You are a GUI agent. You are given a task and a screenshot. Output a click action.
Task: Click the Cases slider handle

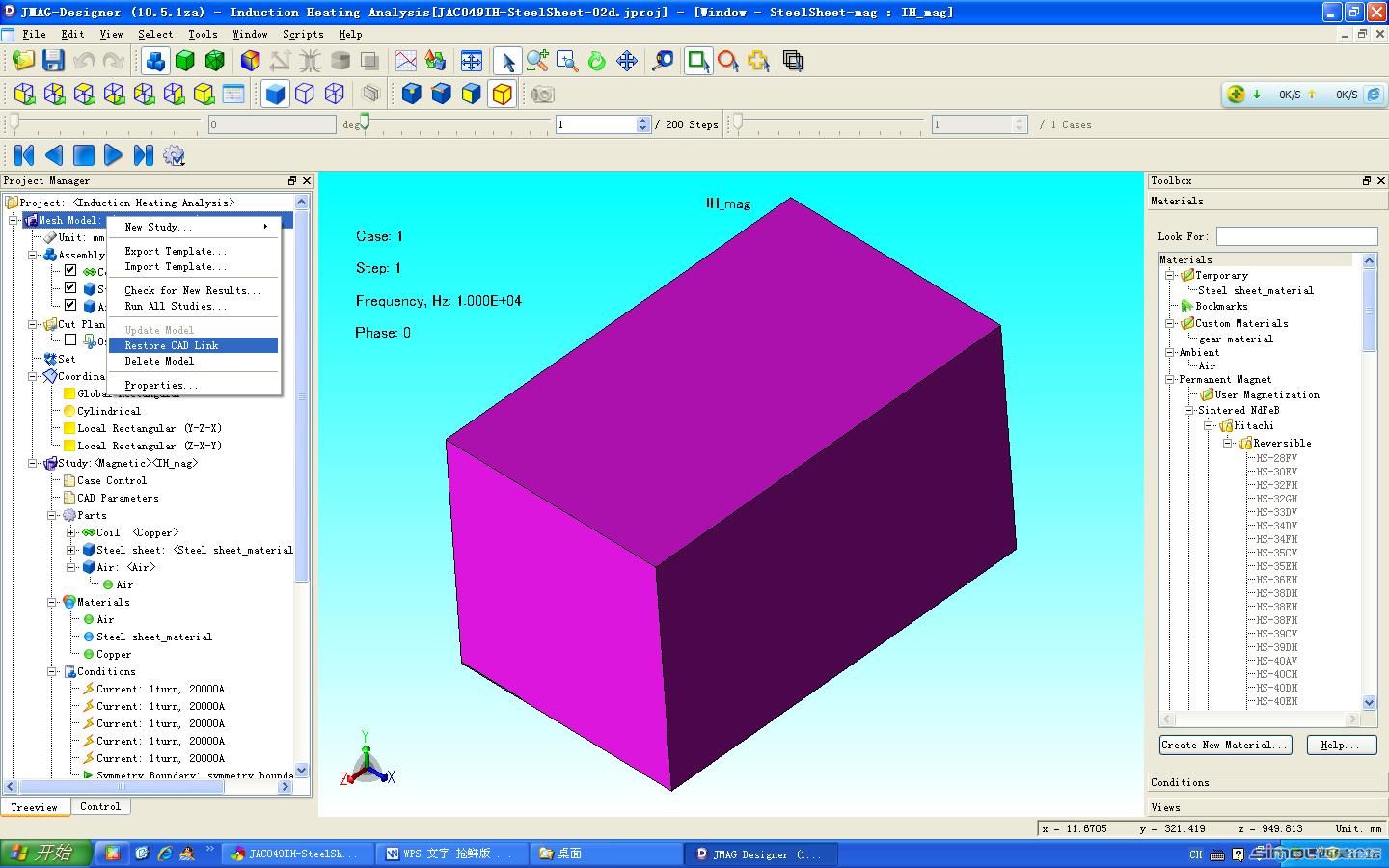tap(737, 123)
